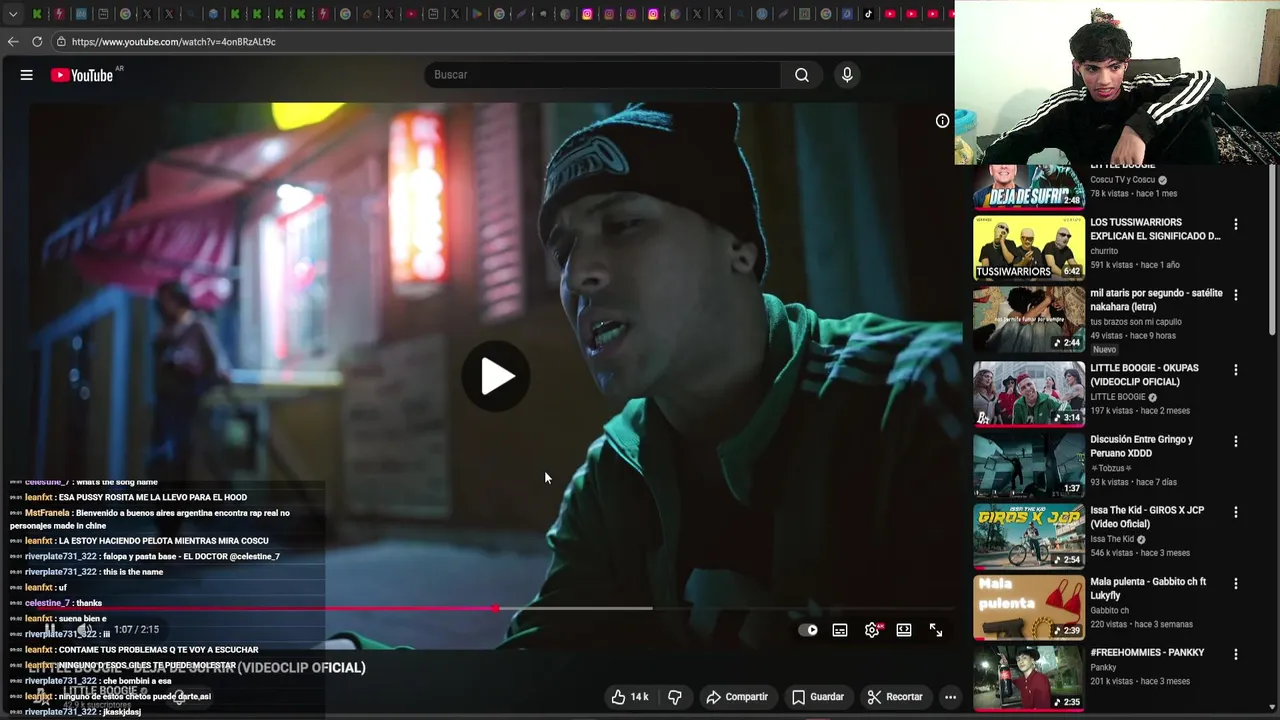Open options for Mala pulenta video
The image size is (1280, 720).
(x=1236, y=583)
